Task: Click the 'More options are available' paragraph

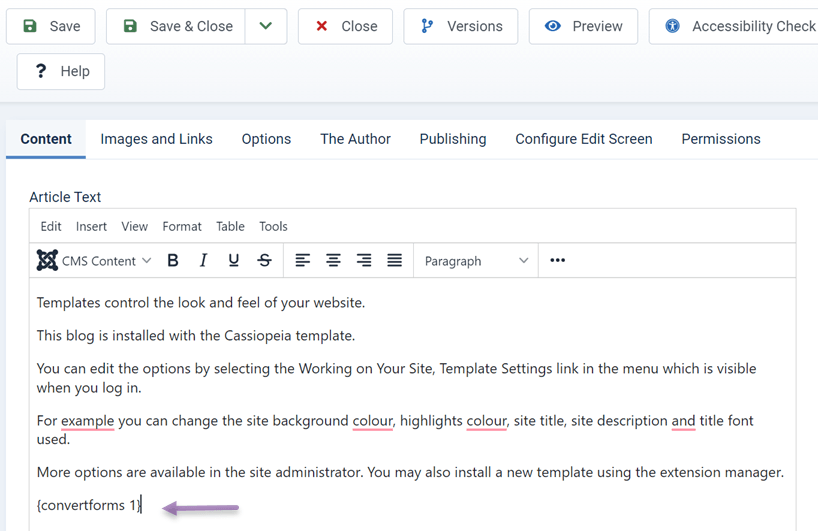Action: coord(410,473)
